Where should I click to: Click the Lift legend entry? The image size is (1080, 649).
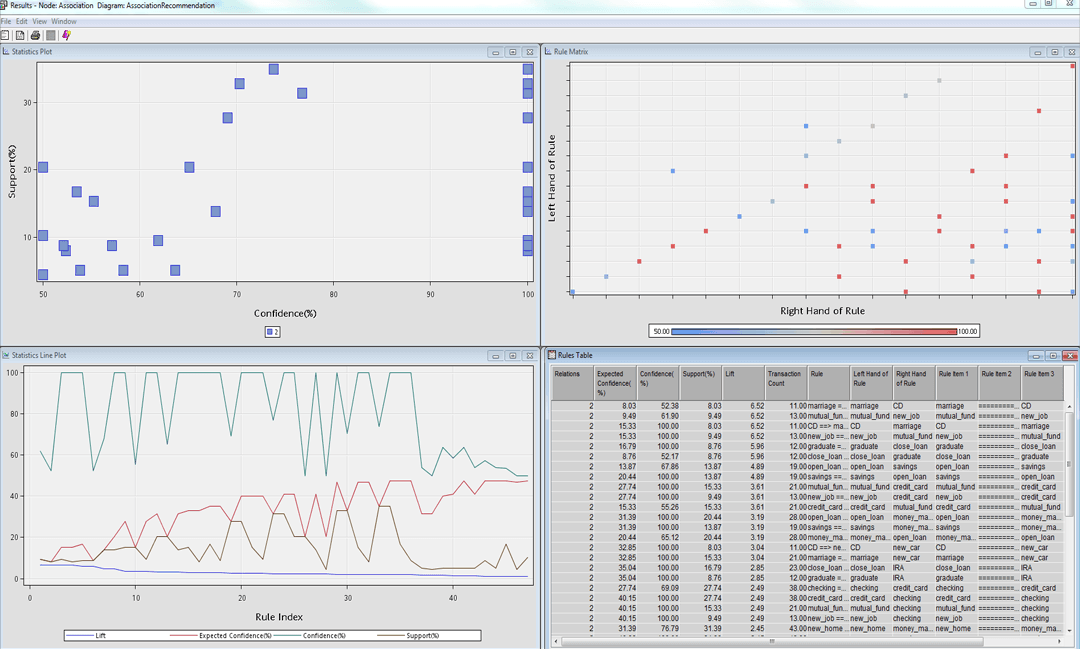point(86,636)
